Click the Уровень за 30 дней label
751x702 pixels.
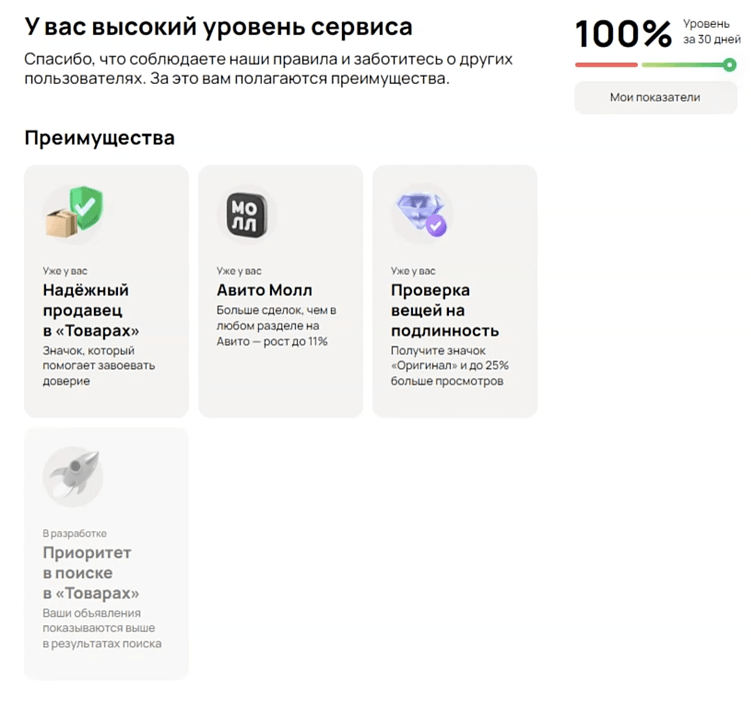coord(712,32)
